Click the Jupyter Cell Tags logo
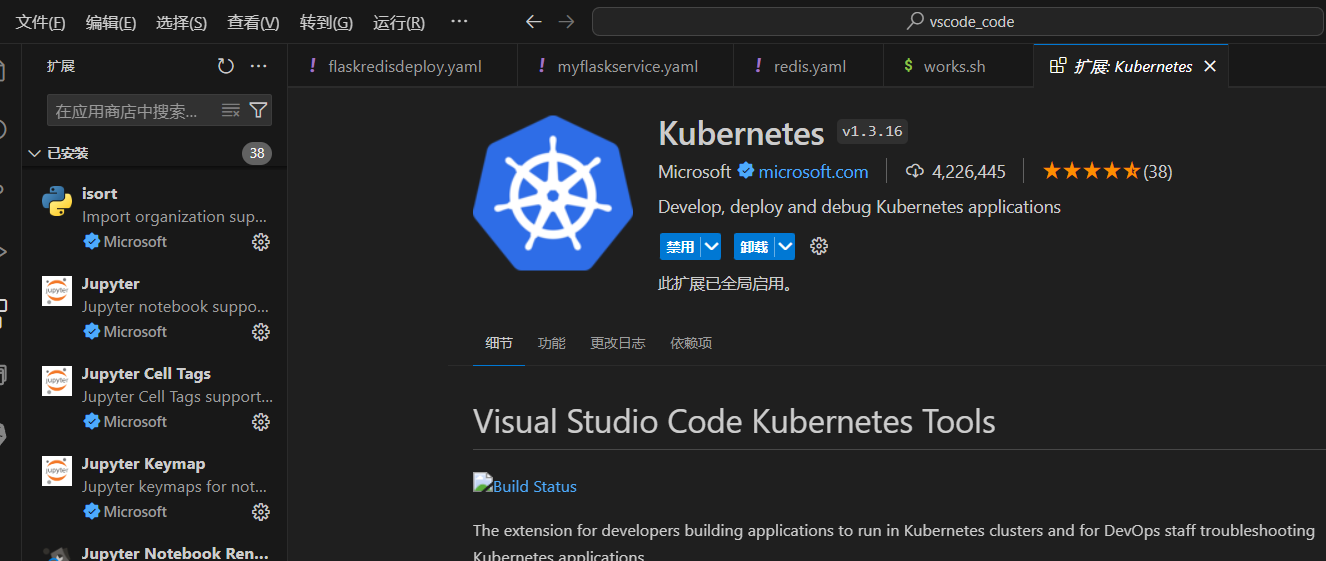Screen dimensions: 1326x561 57,381
